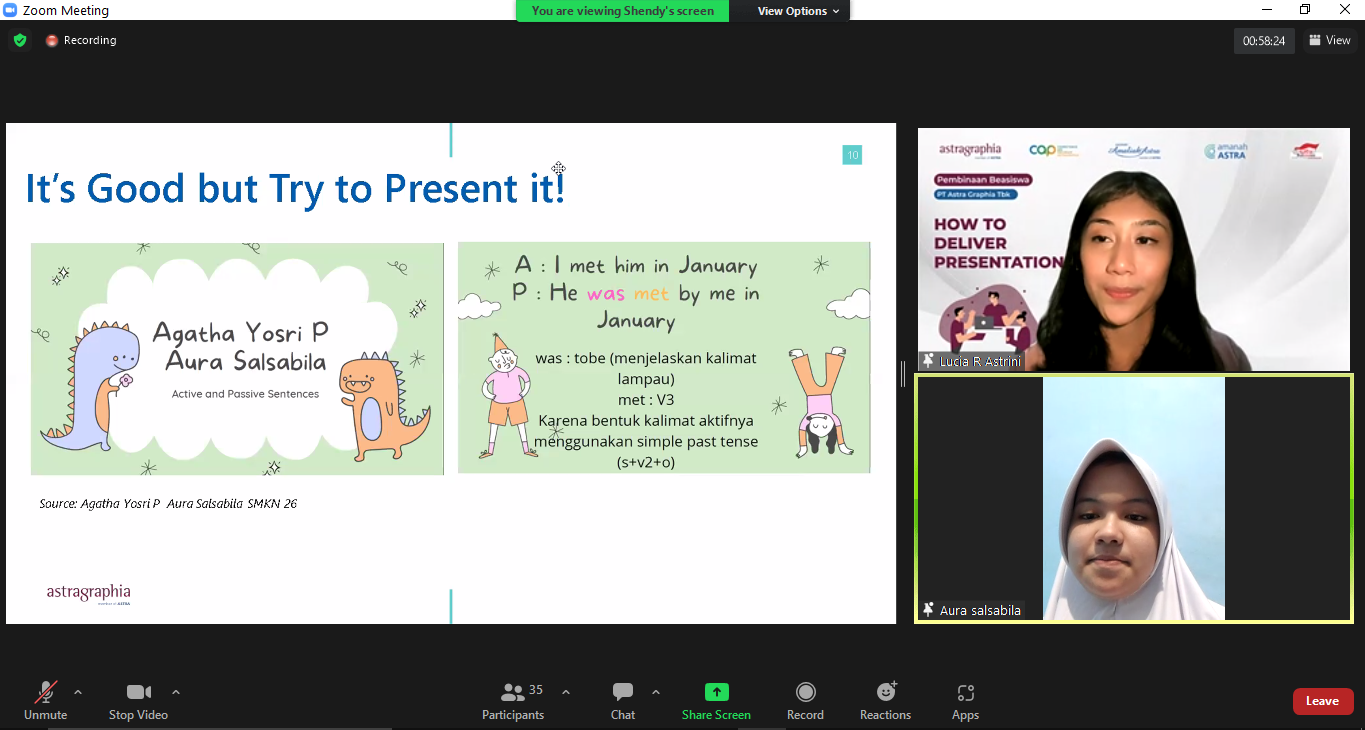Viewport: 1365px width, 730px height.
Task: Open the View layout menu
Action: [x=1329, y=41]
